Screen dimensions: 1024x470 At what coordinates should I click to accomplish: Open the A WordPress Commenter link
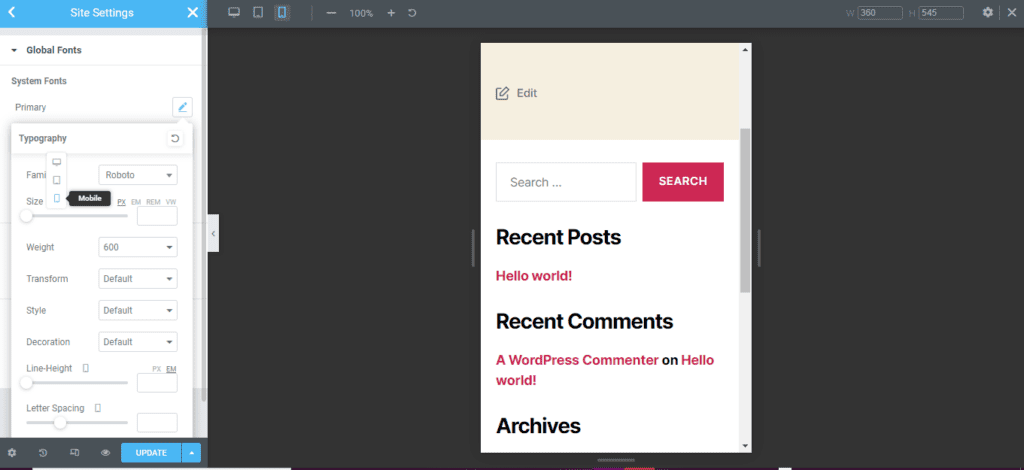577,360
